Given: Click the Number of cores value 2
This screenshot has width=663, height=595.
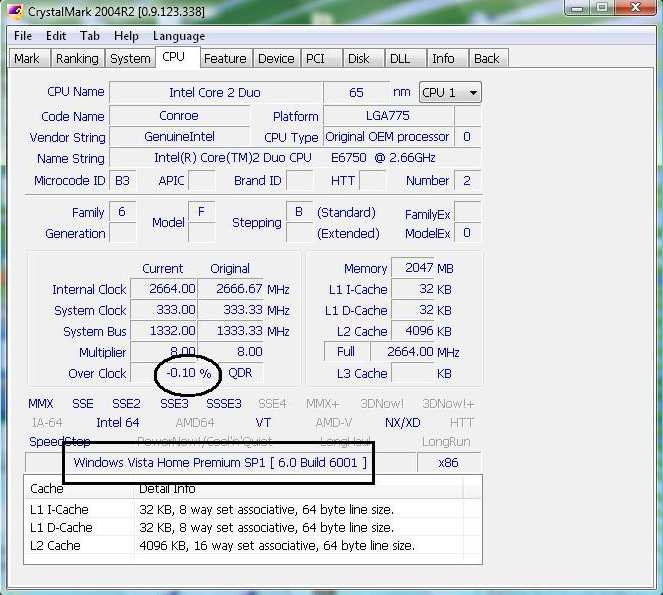Looking at the screenshot, I should point(467,181).
